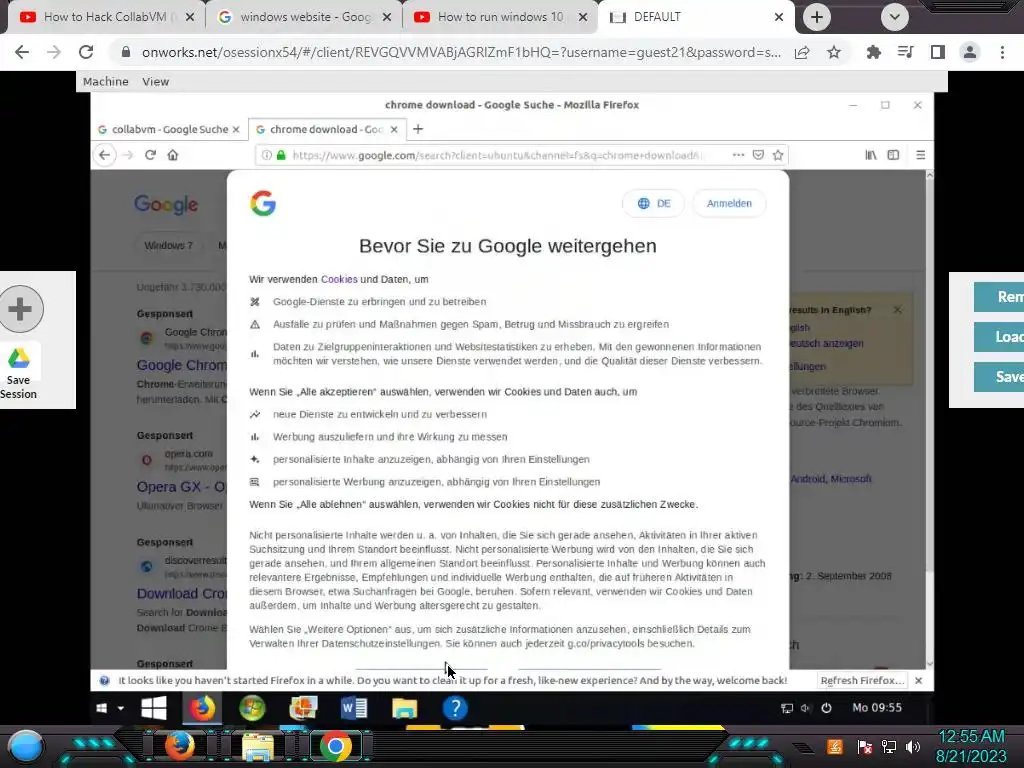Open the View menu
The height and width of the screenshot is (768, 1024).
(x=155, y=82)
